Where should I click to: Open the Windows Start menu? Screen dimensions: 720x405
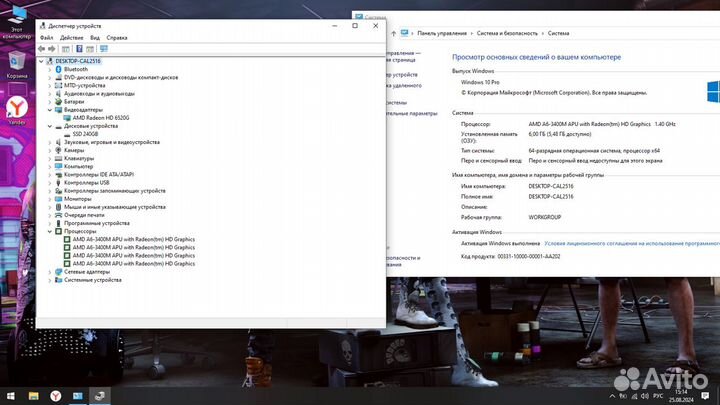tap(11, 396)
